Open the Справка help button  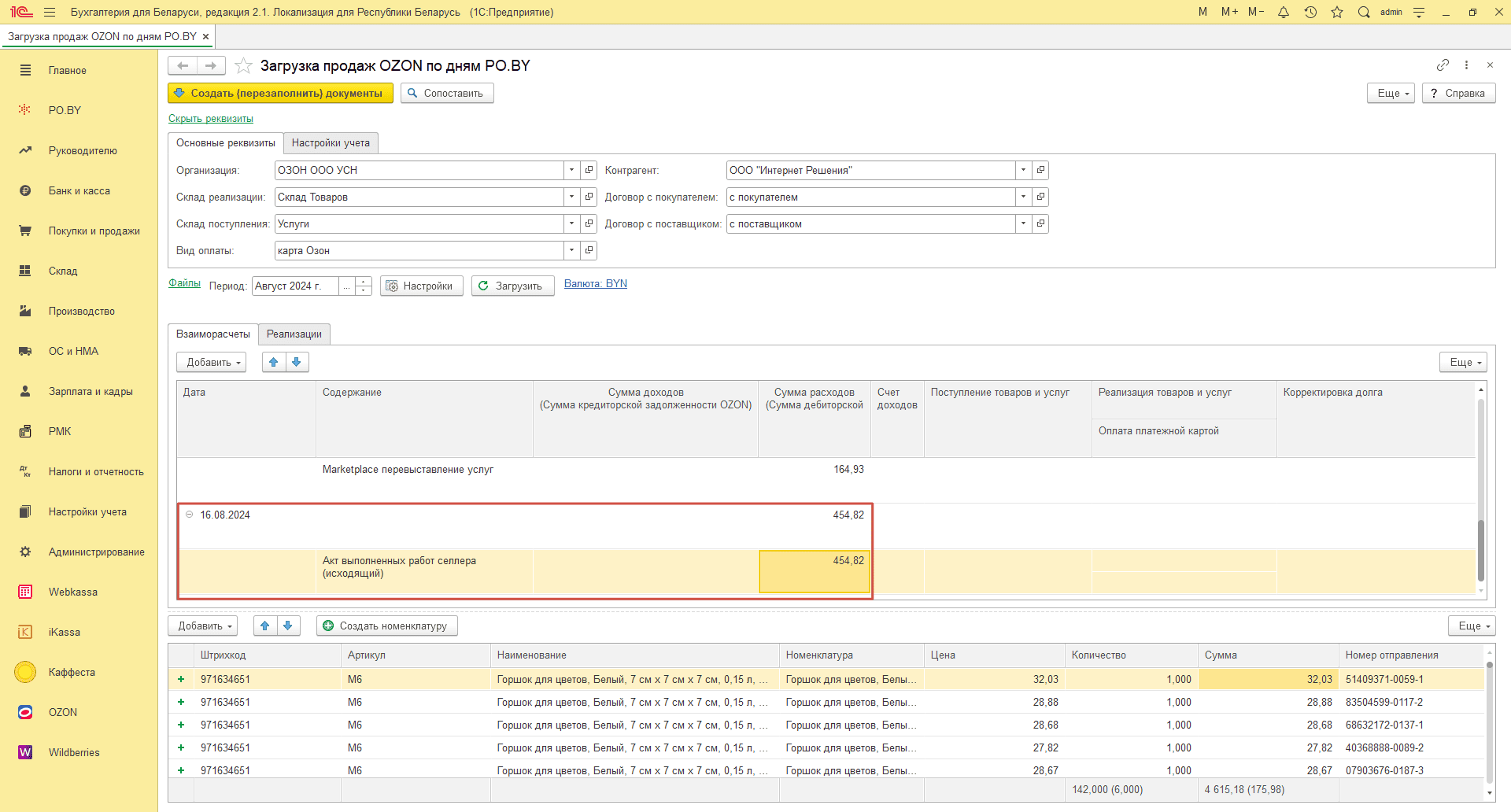pyautogui.click(x=1458, y=93)
